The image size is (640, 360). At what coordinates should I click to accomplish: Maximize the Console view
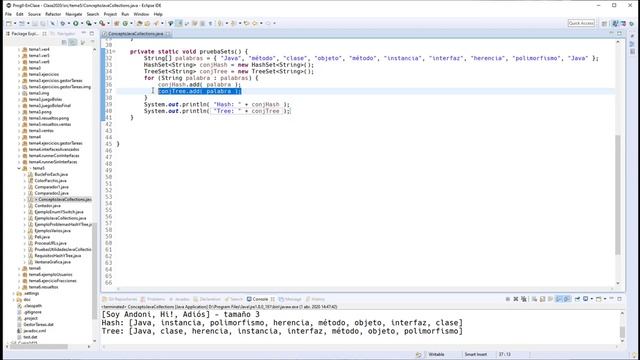[619, 299]
